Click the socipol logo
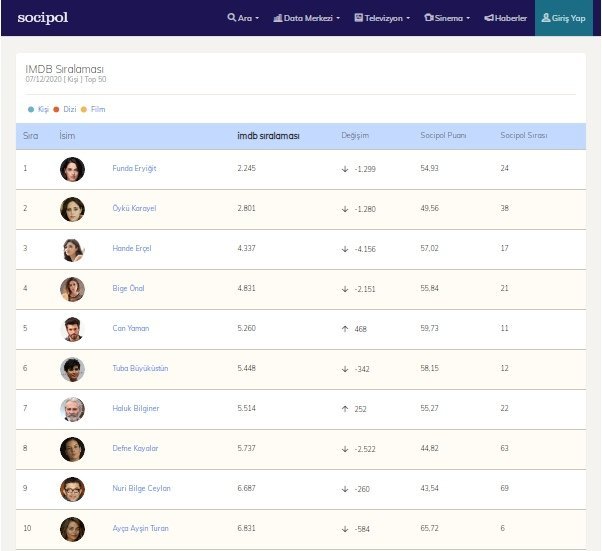602x551 pixels. (42, 18)
